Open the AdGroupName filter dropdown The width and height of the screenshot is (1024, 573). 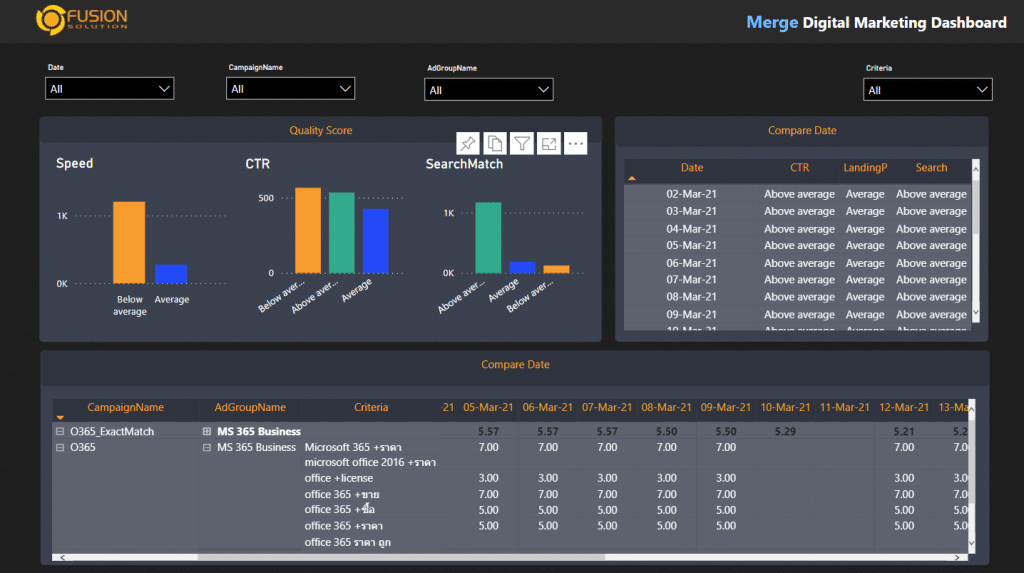click(x=488, y=90)
